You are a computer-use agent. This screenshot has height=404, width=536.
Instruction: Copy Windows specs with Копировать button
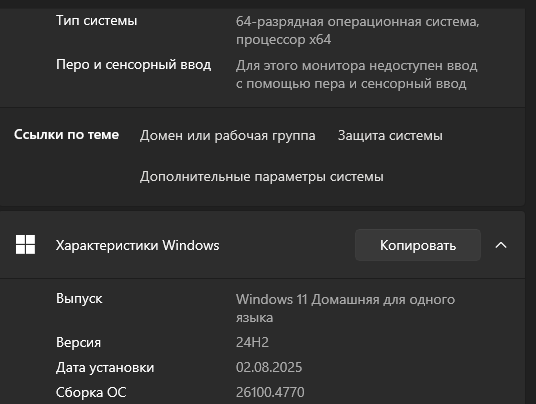coord(418,245)
